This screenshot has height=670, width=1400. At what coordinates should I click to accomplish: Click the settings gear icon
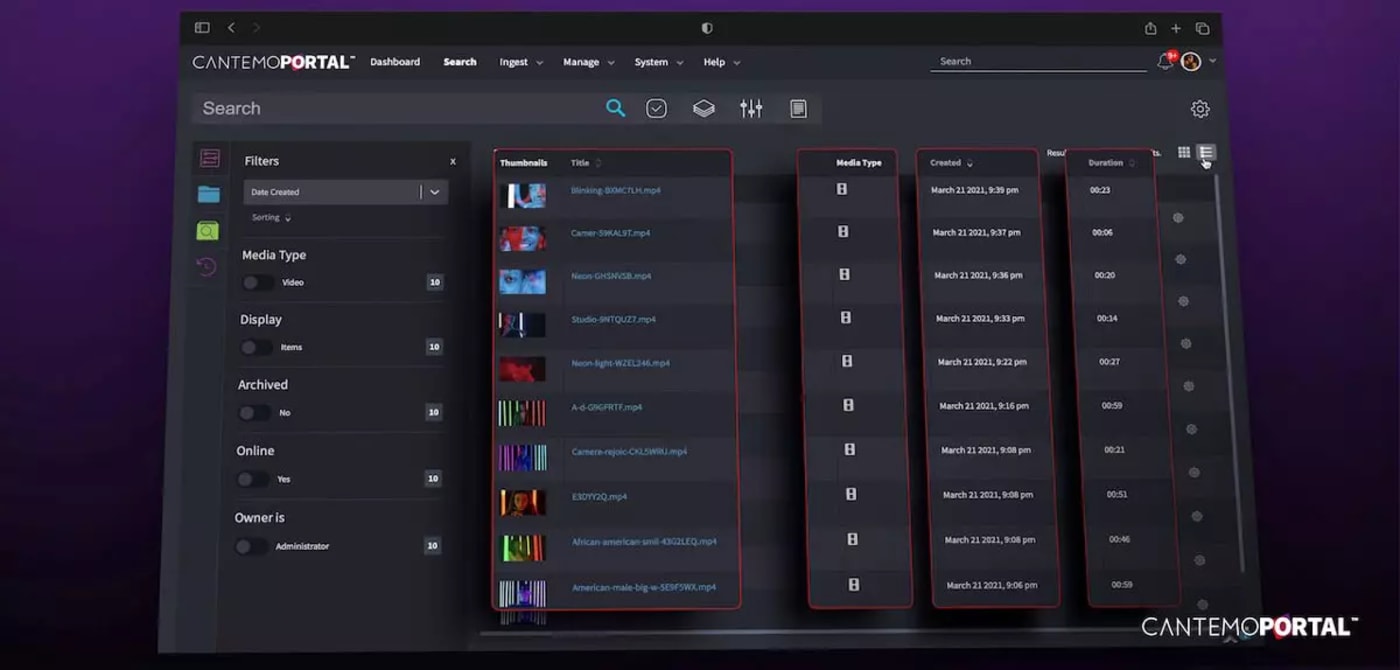1200,109
